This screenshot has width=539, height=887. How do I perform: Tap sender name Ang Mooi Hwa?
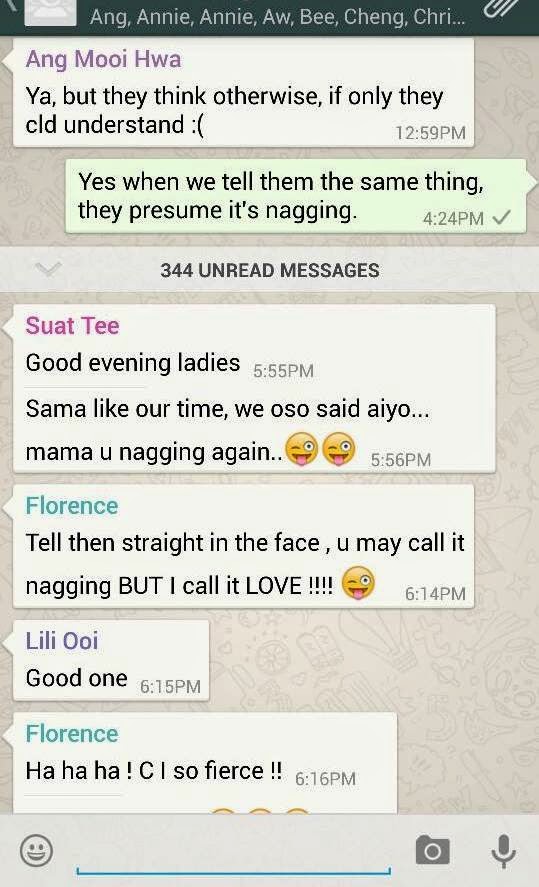(x=104, y=59)
